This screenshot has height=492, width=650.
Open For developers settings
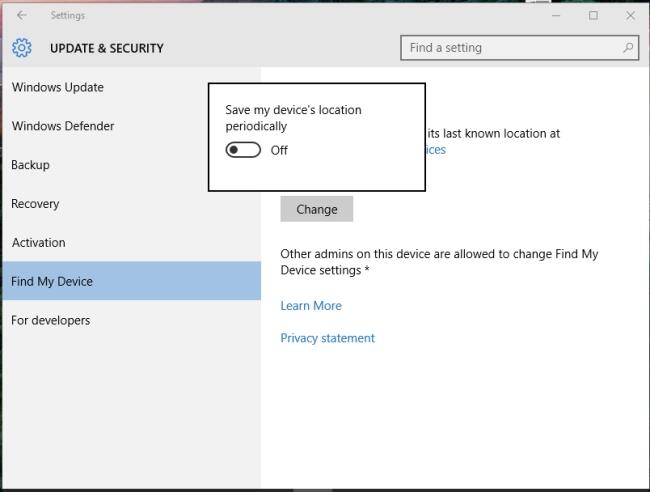50,321
